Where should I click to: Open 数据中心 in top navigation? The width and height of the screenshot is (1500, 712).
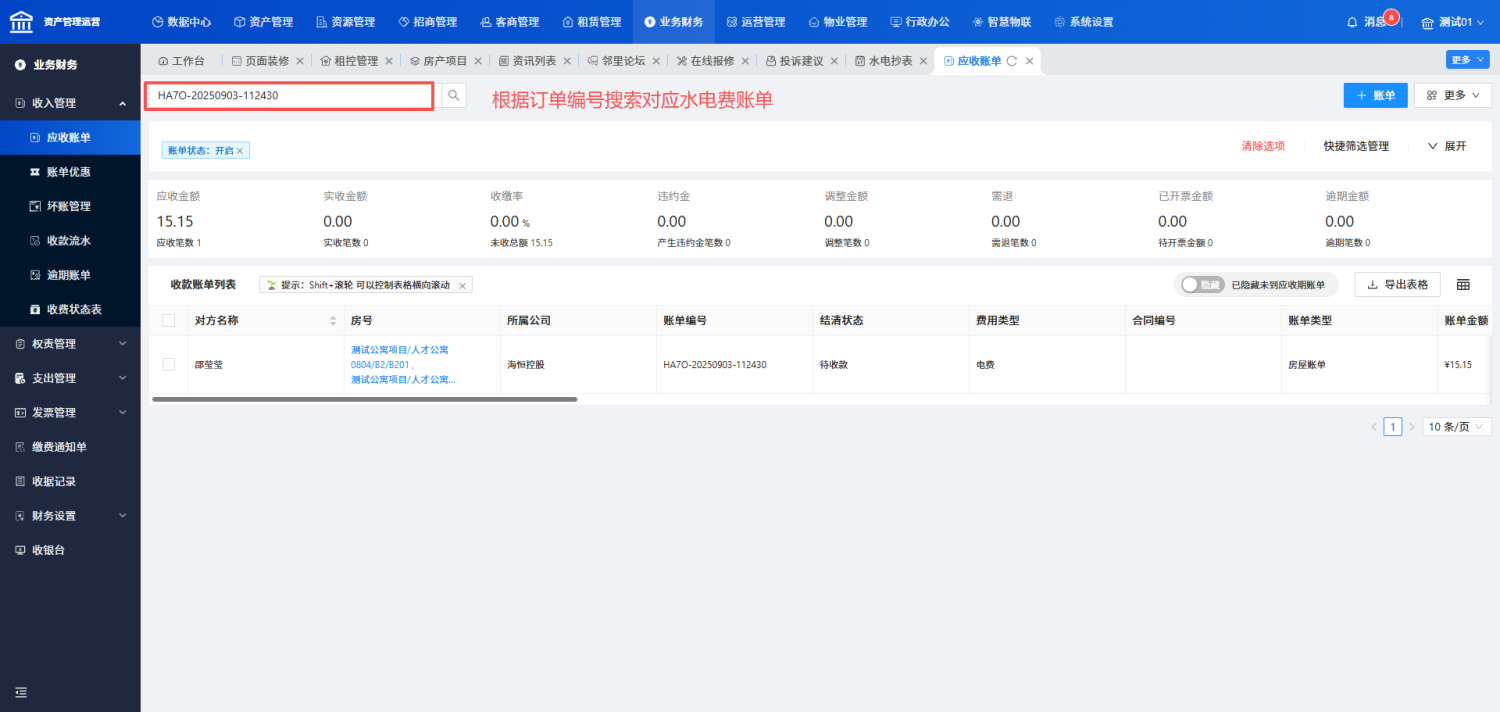click(181, 22)
